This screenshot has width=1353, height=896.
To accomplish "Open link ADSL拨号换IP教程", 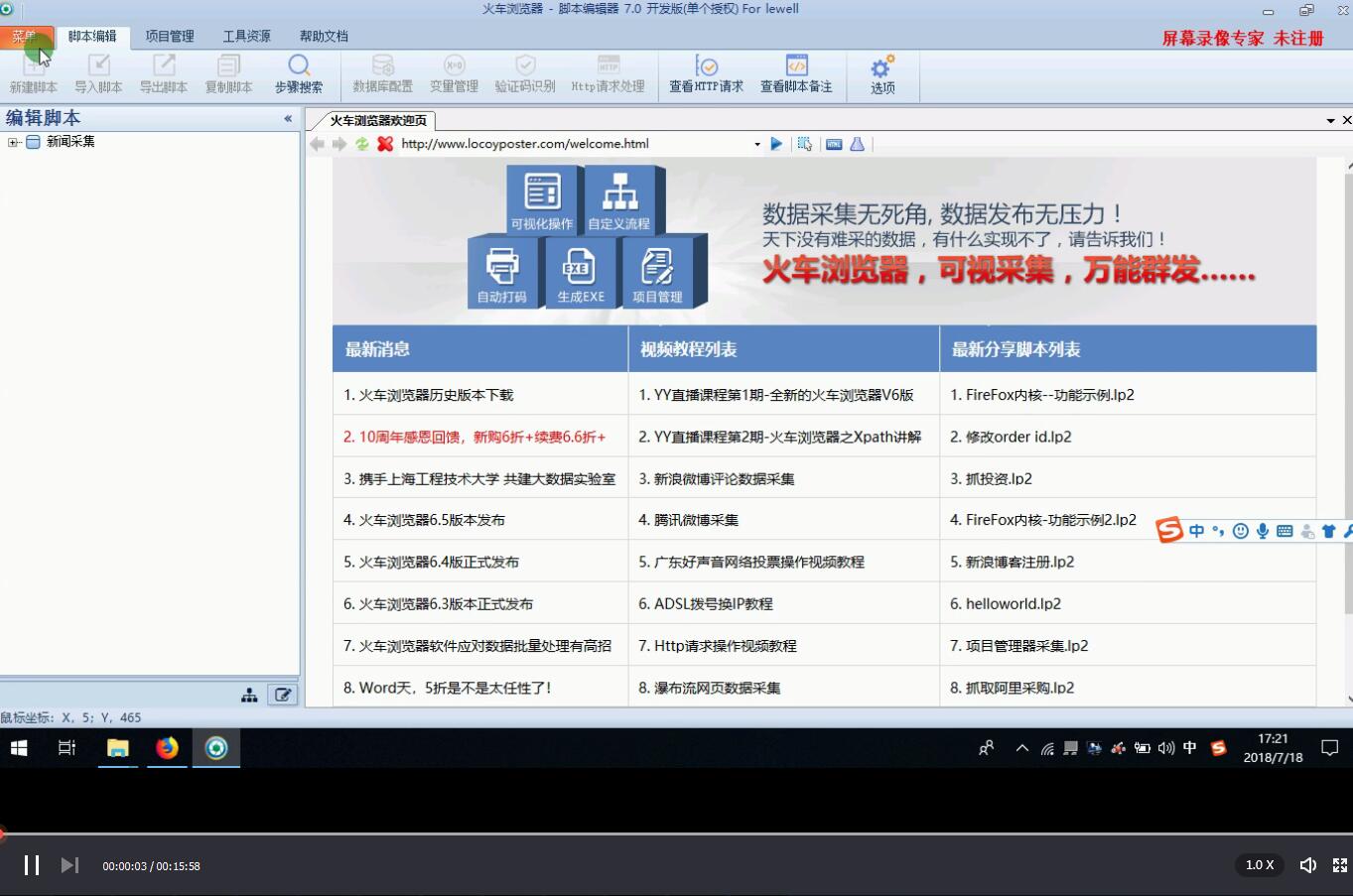I will pos(713,603).
